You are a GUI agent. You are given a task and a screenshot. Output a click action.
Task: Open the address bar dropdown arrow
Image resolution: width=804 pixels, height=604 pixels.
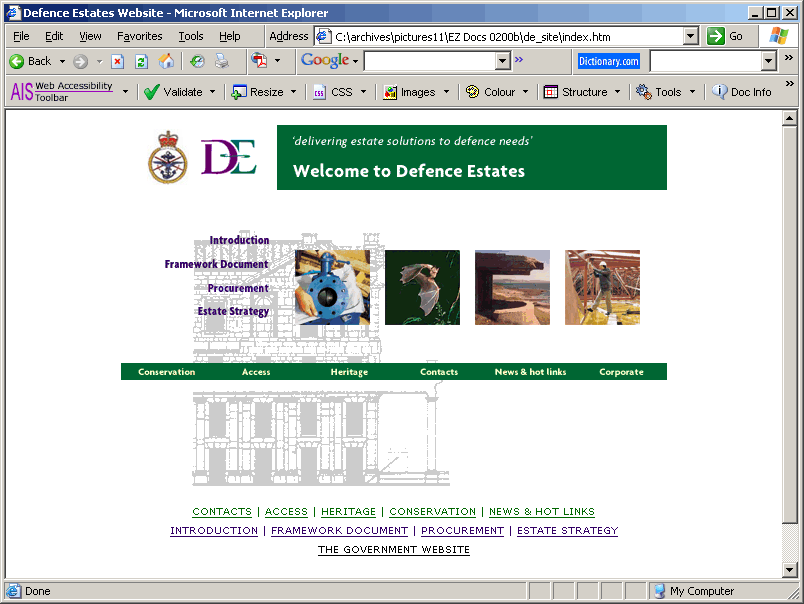point(691,36)
